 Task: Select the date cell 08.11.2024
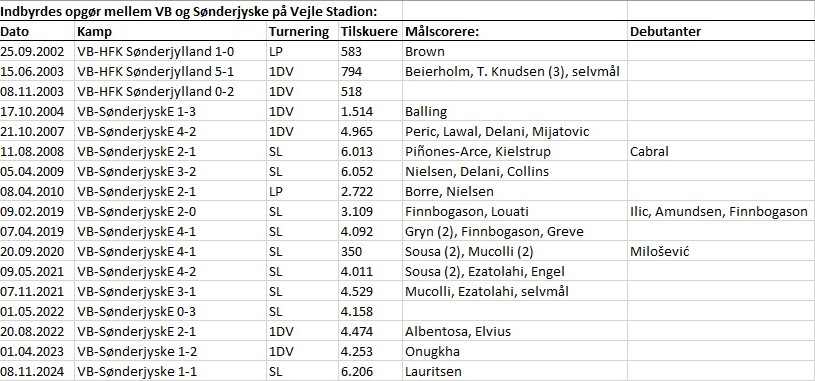pos(37,371)
